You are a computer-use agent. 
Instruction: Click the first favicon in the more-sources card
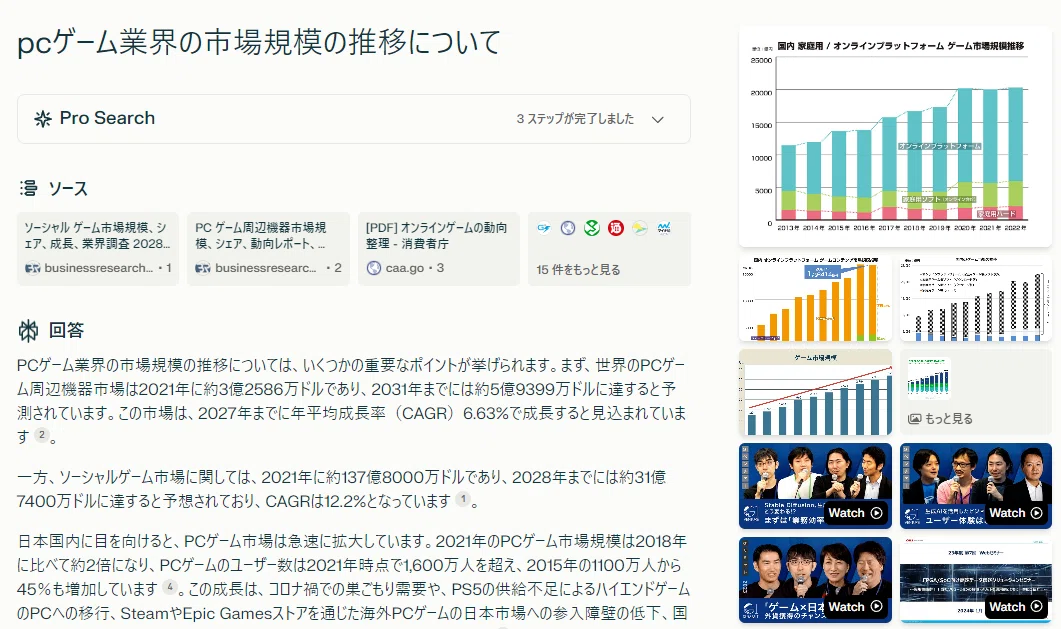[544, 228]
